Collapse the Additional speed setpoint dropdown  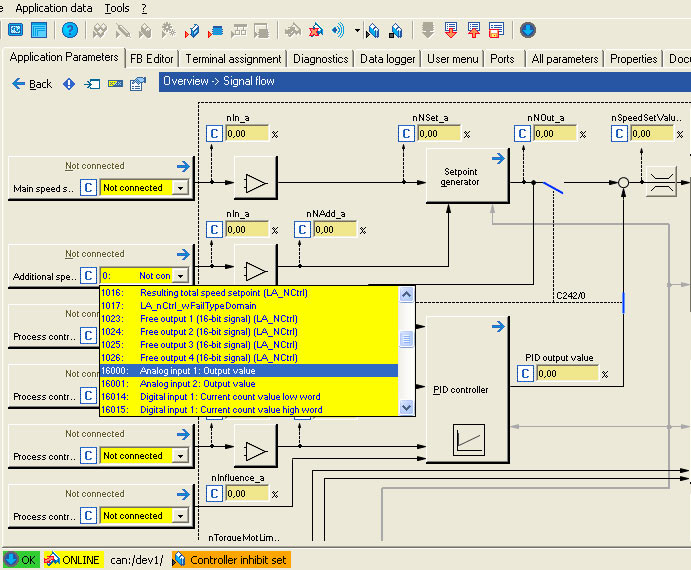(180, 275)
